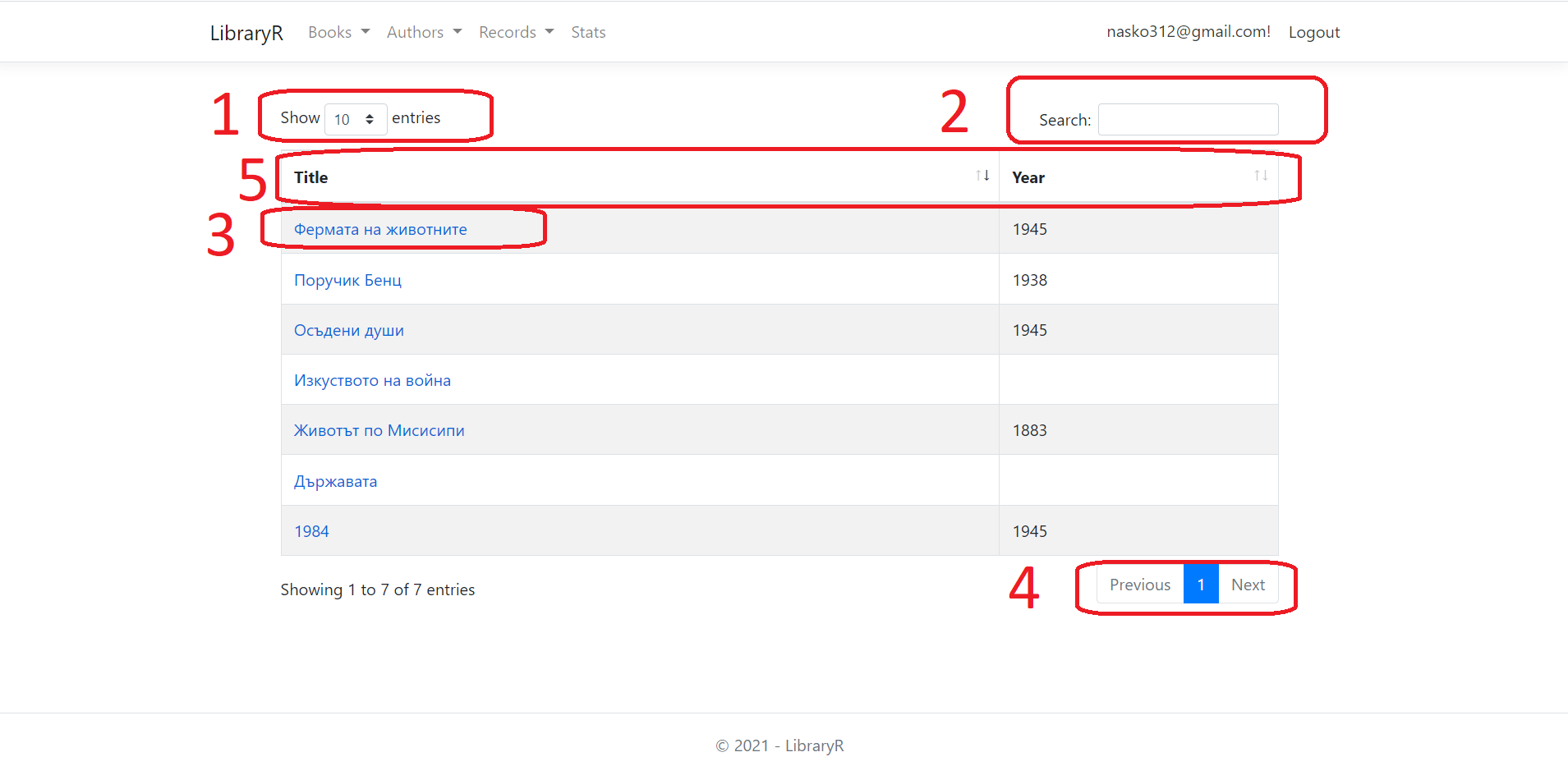Open the book Поручик Бенц
This screenshot has width=1568, height=766.
(347, 279)
